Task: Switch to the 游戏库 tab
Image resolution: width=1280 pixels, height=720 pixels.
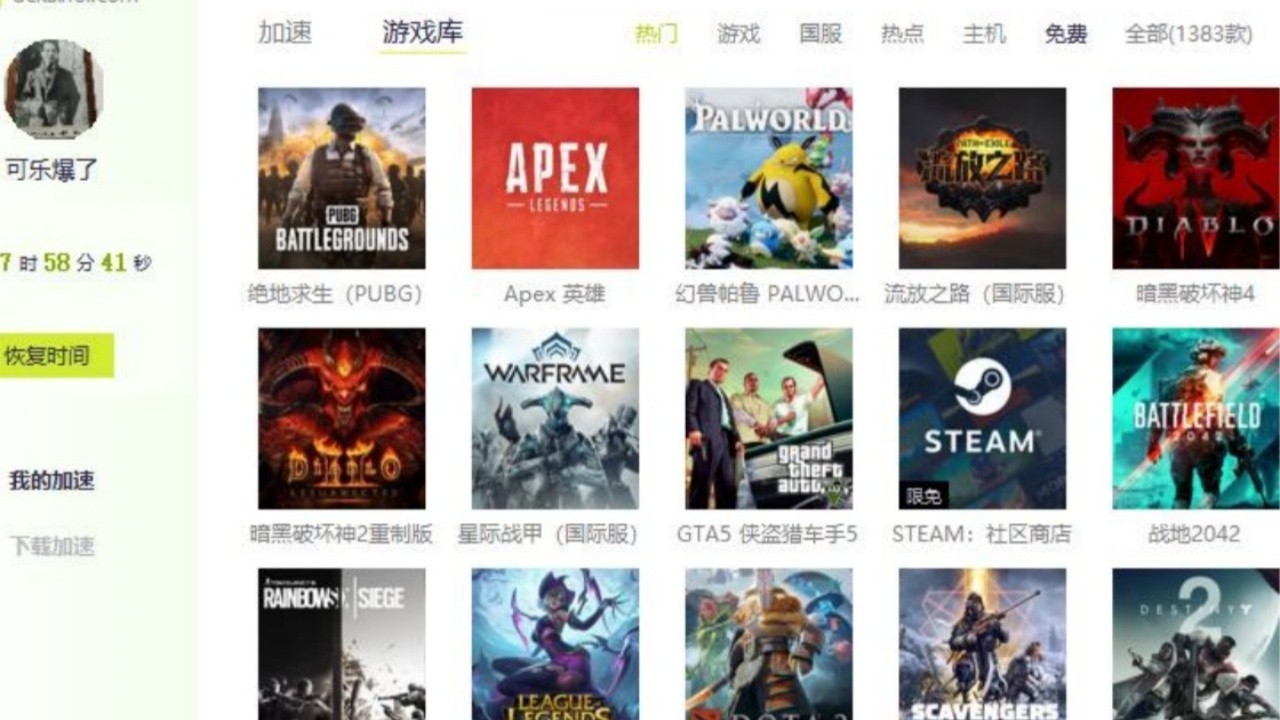Action: [x=422, y=32]
